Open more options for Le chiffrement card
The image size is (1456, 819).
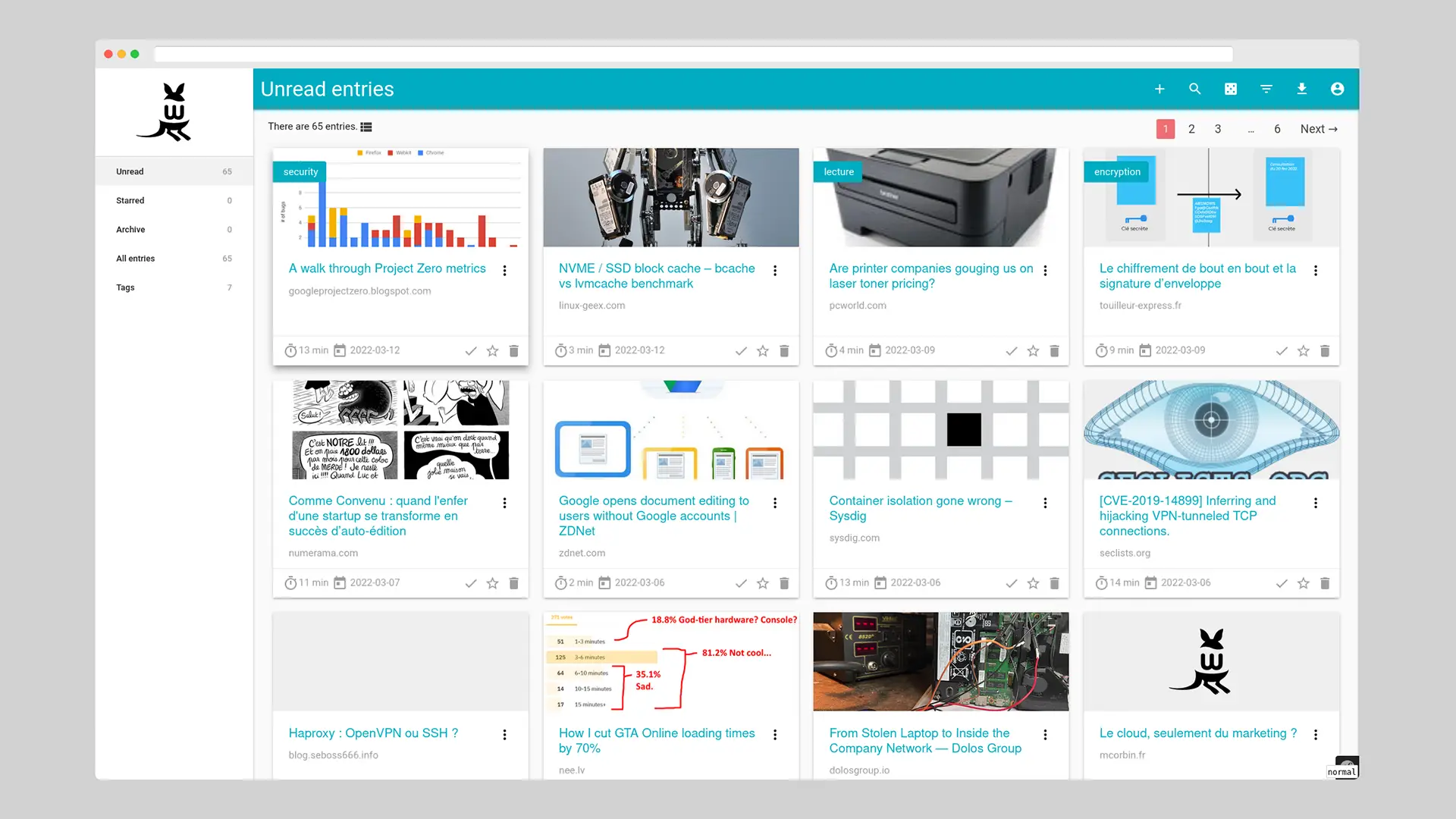[x=1316, y=270]
